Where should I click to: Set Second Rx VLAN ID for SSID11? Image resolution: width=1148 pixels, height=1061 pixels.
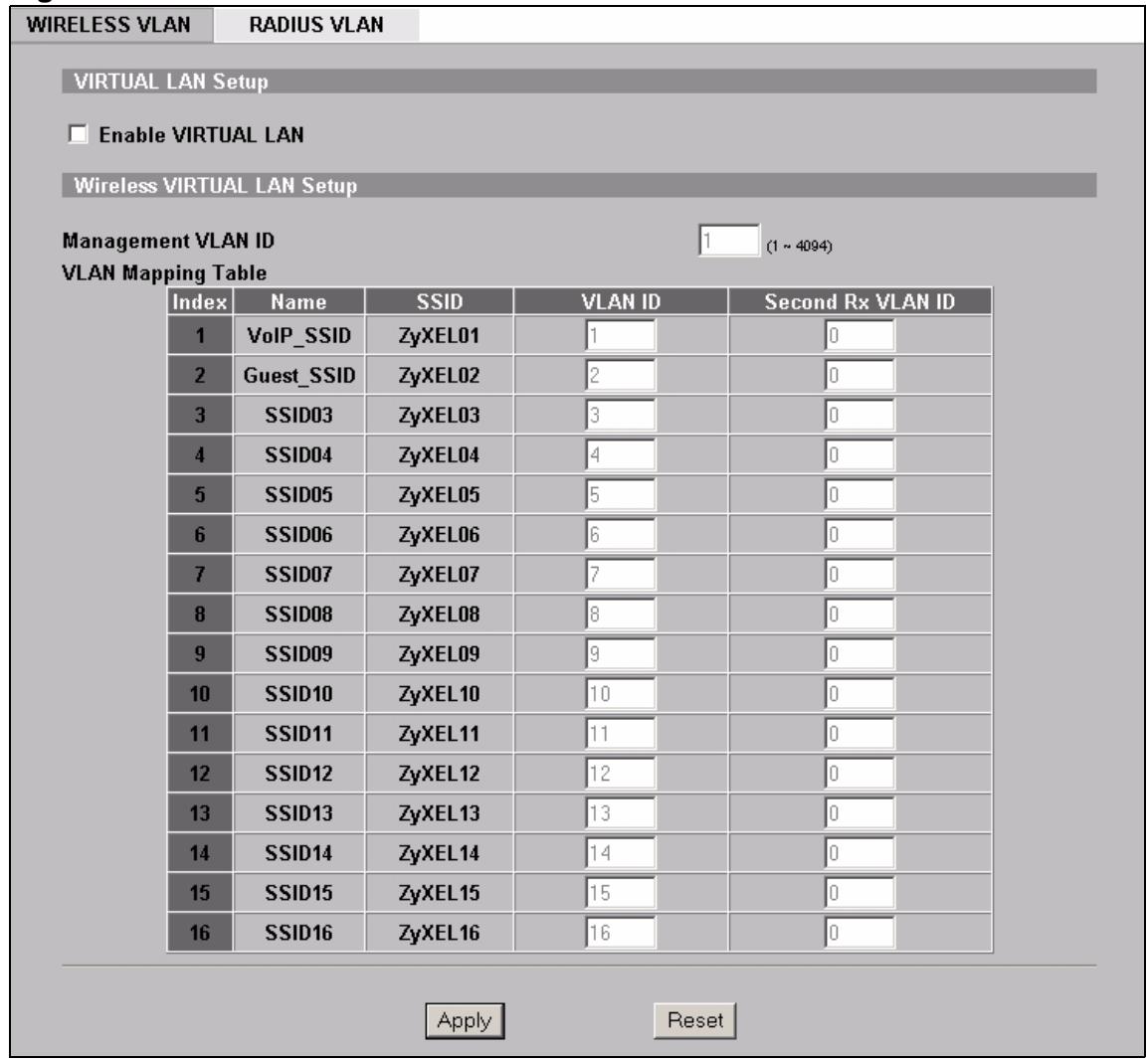(860, 734)
